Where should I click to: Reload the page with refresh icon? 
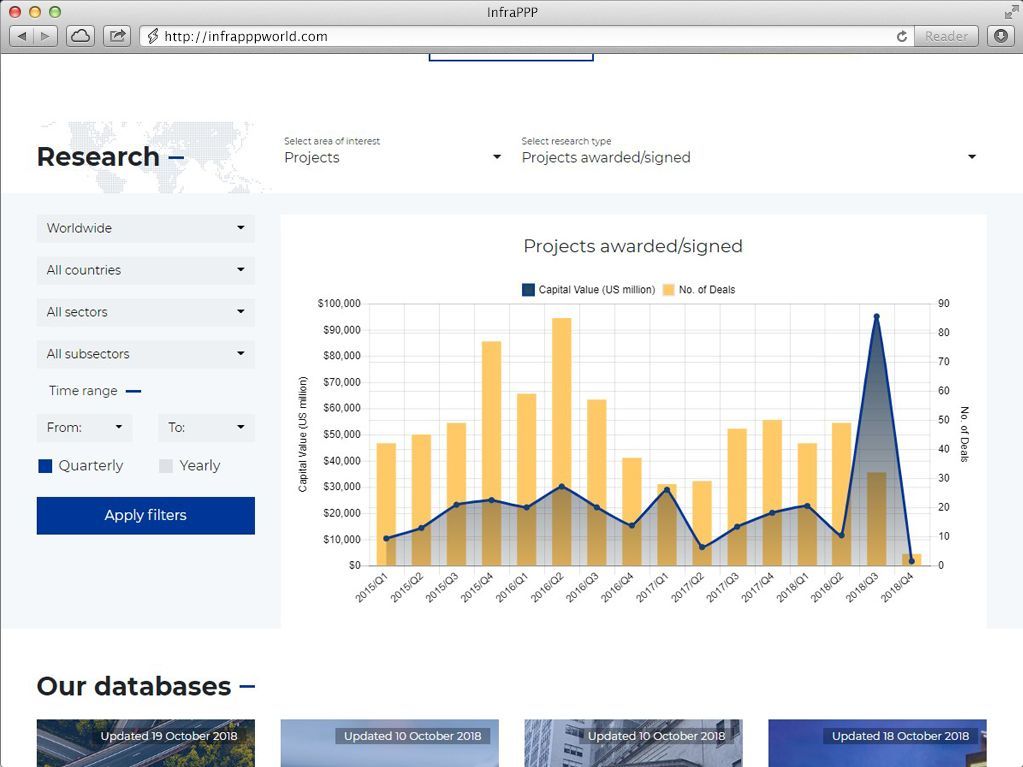[x=902, y=36]
